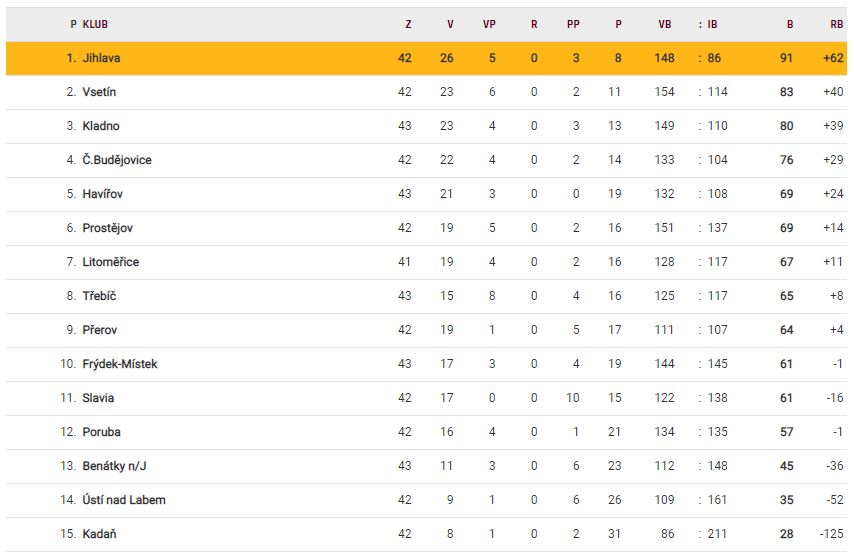
Task: Click the RB column header
Action: pyautogui.click(x=836, y=24)
